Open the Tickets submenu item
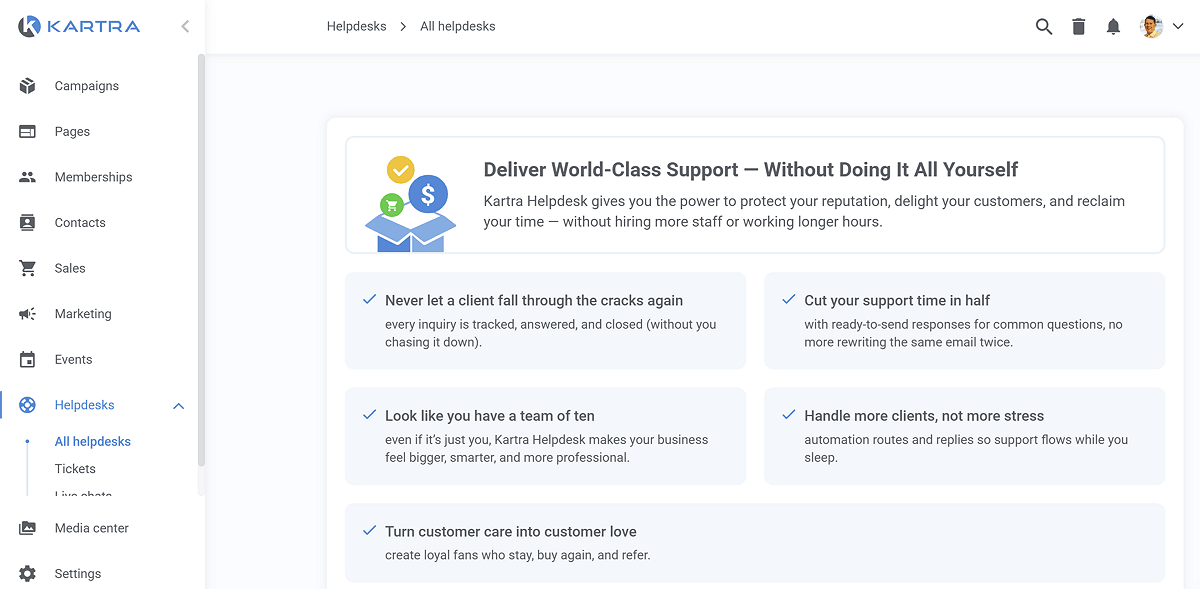Viewport: 1200px width, 589px height. [75, 469]
